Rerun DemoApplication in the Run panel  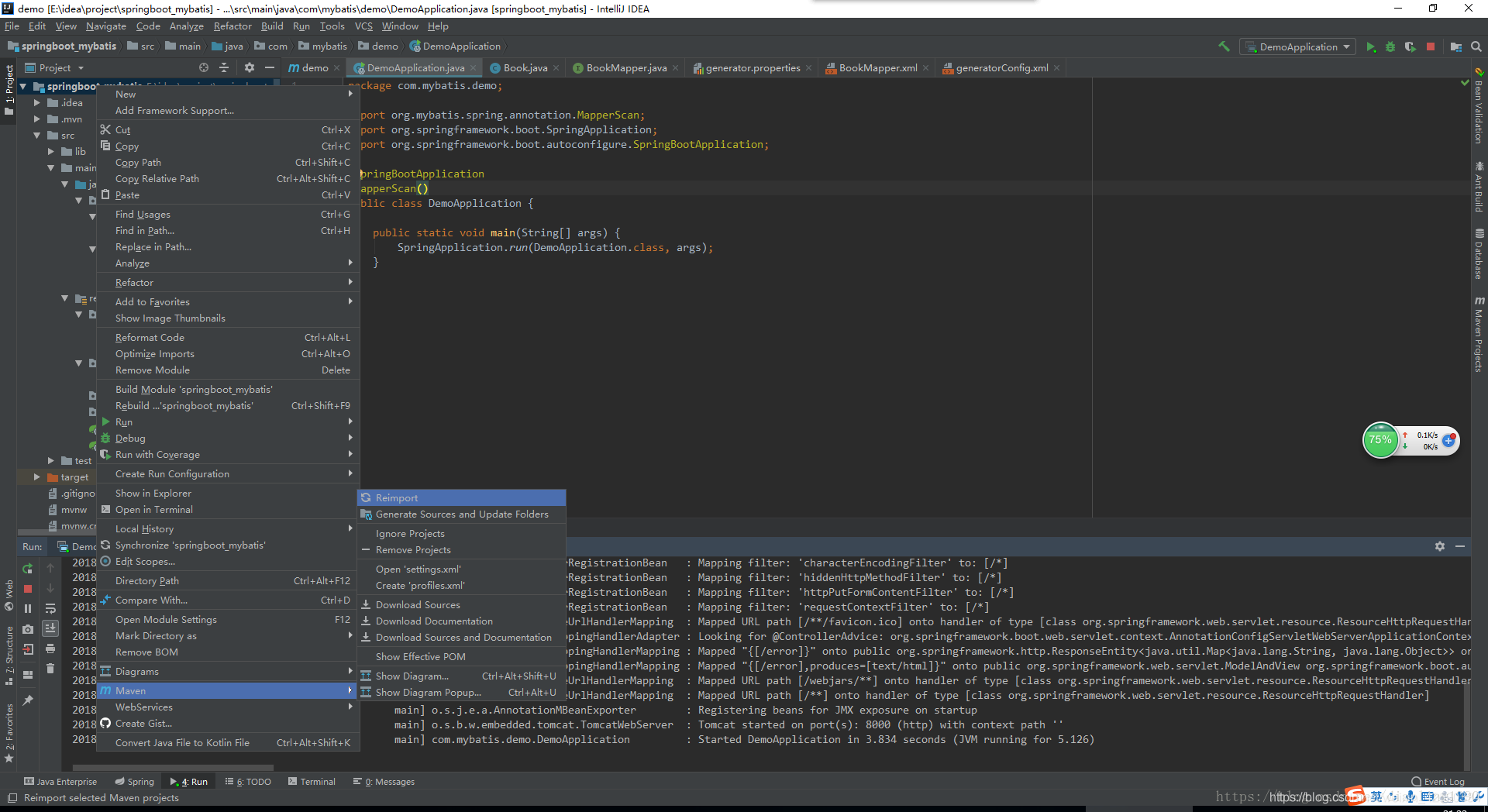click(28, 569)
